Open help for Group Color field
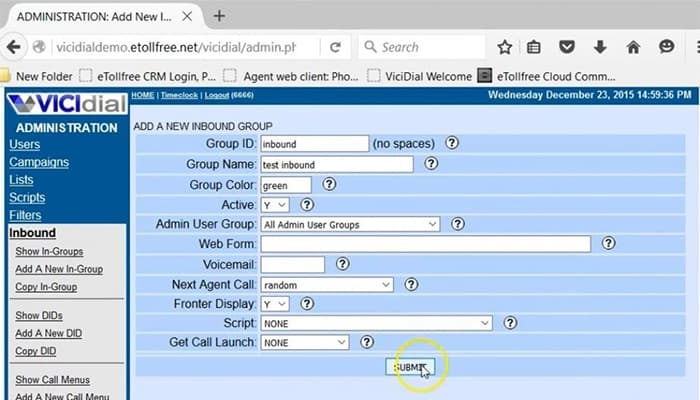 (x=329, y=184)
